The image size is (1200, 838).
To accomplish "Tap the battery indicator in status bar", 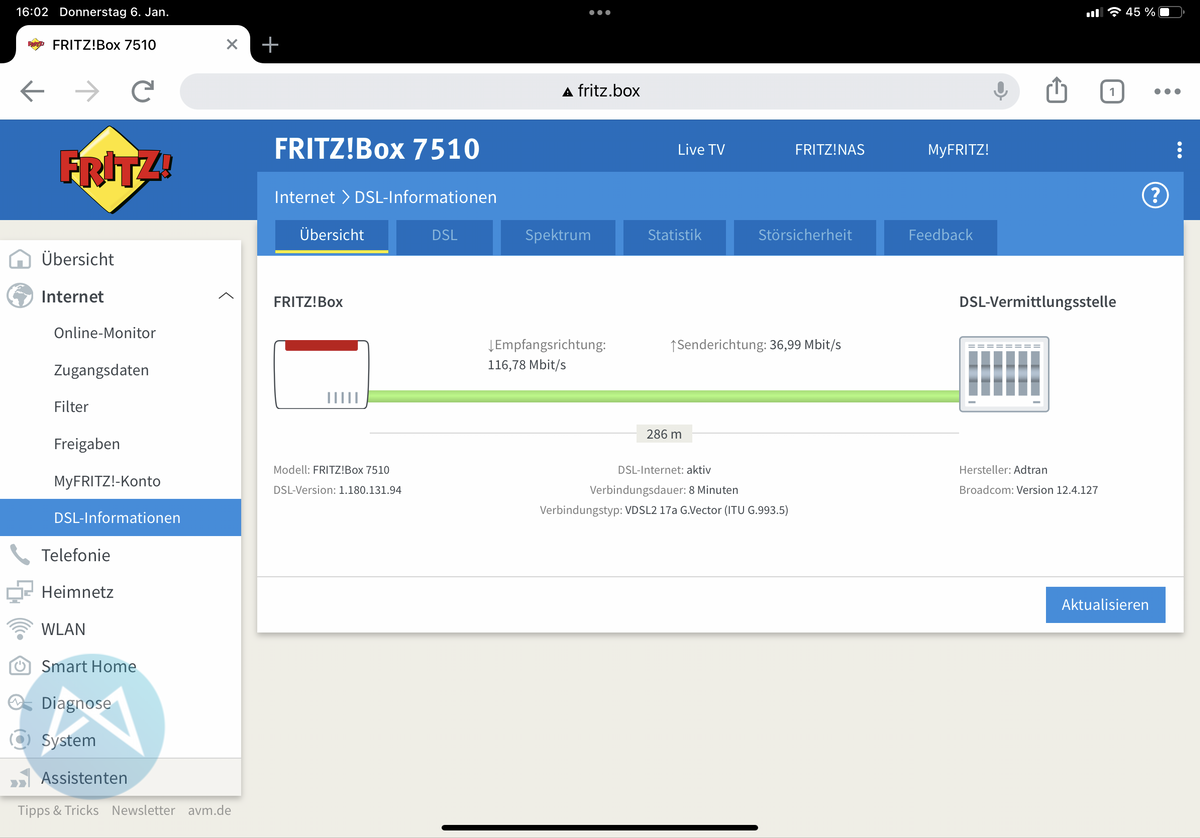I will coord(1173,12).
